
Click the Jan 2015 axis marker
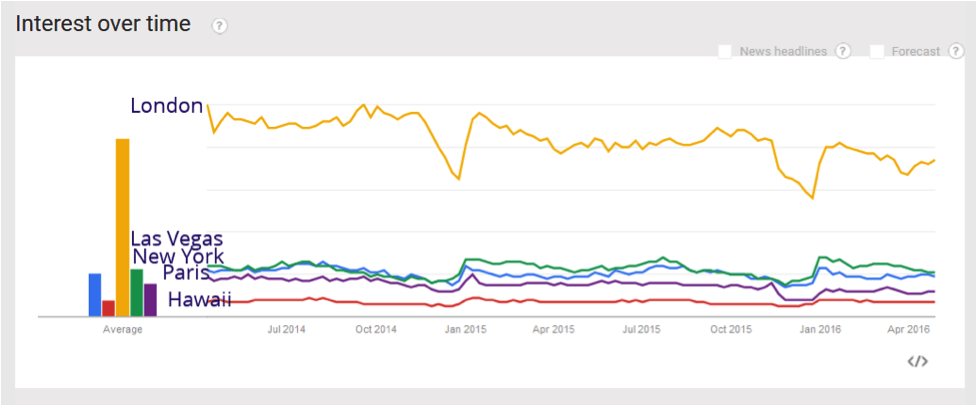click(x=465, y=328)
